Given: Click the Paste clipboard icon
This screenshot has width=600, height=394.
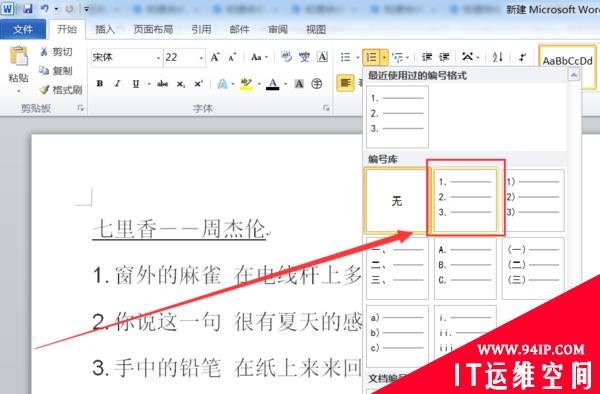Looking at the screenshot, I should (19, 56).
